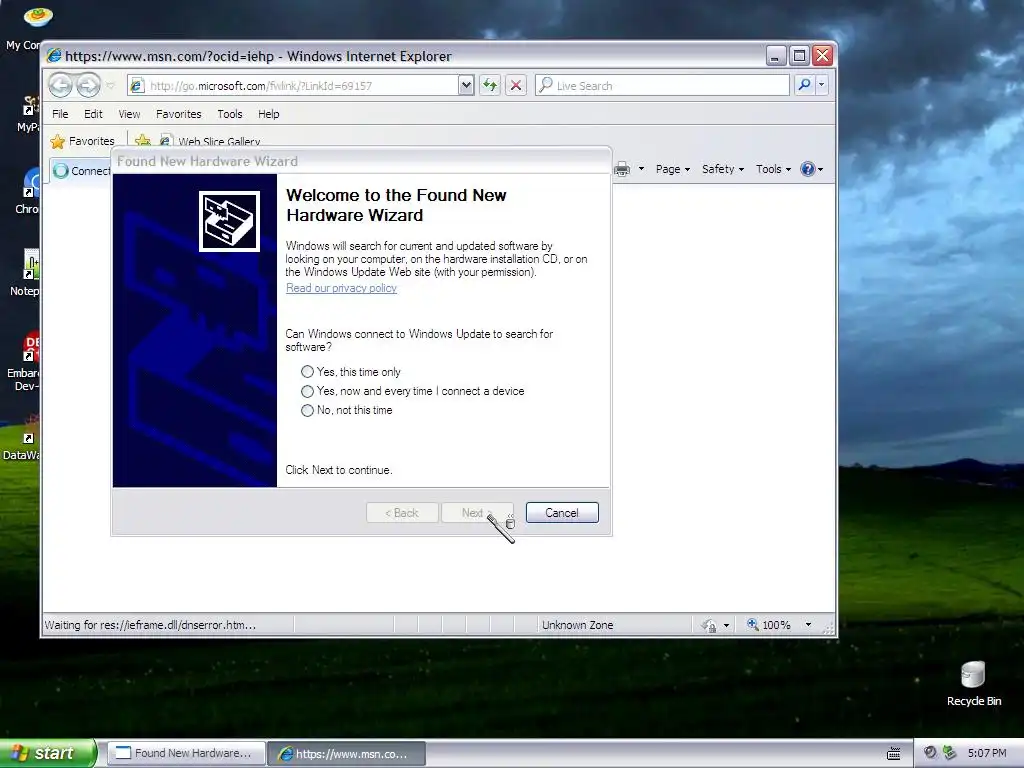Click the Next button in wizard

coord(477,513)
